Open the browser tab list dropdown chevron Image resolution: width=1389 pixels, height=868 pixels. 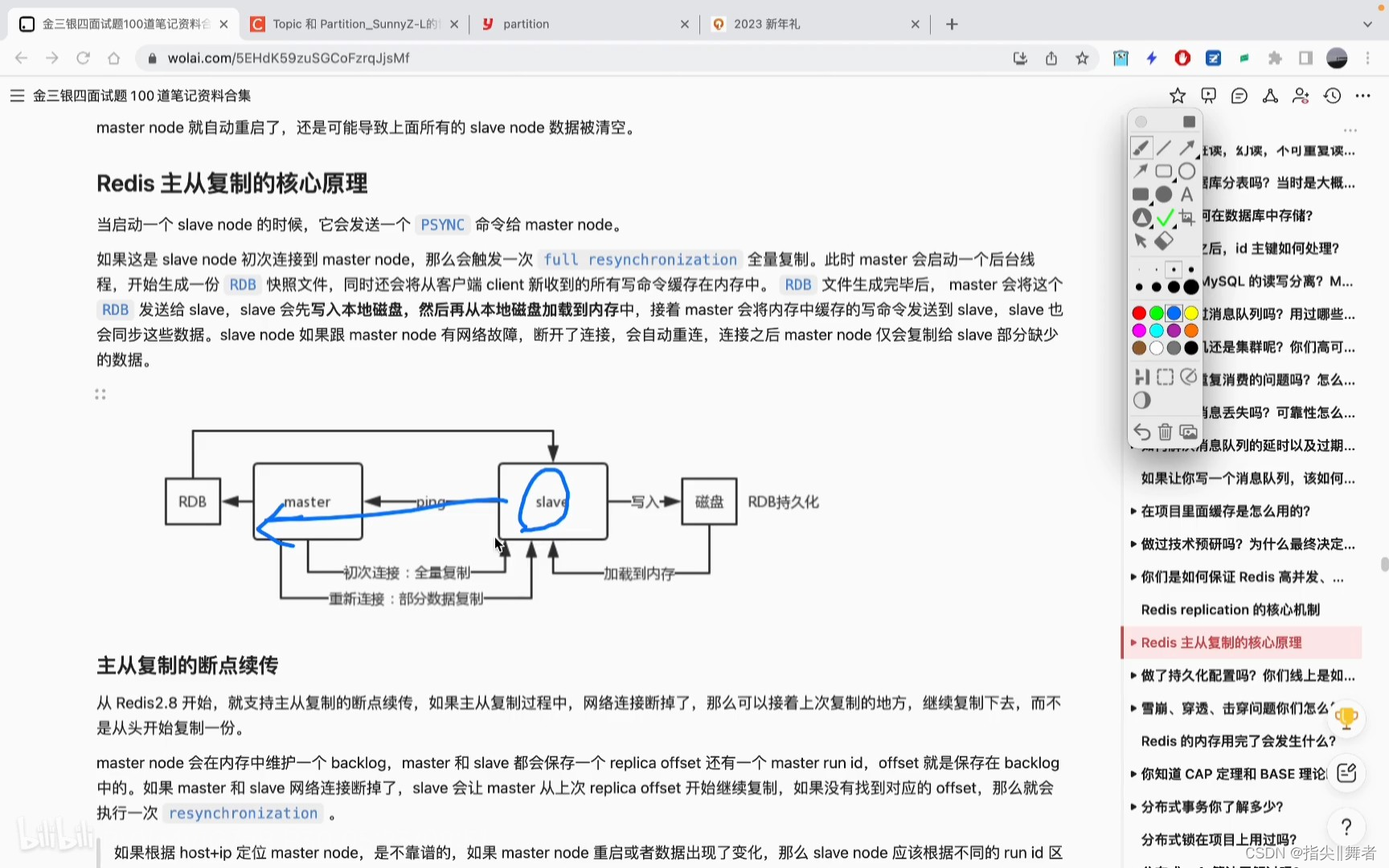point(1367,24)
